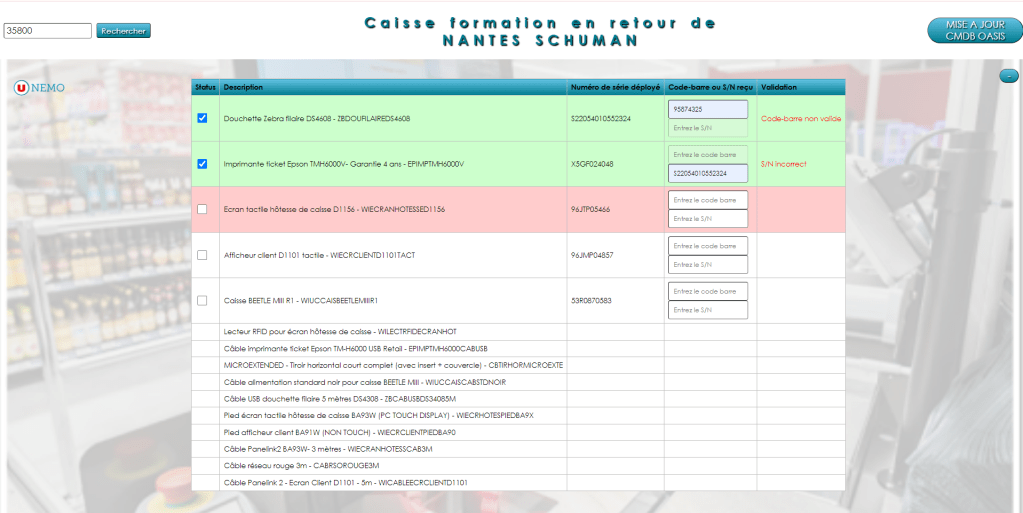Click the empty barcode field for Imprimante Epson row
Image resolution: width=1023 pixels, height=513 pixels.
[x=707, y=155]
